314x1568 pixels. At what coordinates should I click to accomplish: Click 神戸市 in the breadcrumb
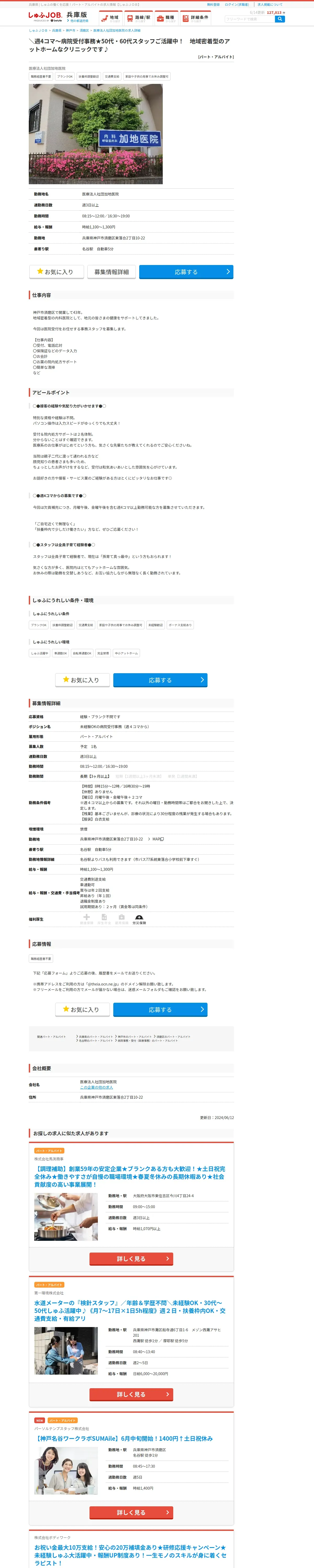pos(71,30)
